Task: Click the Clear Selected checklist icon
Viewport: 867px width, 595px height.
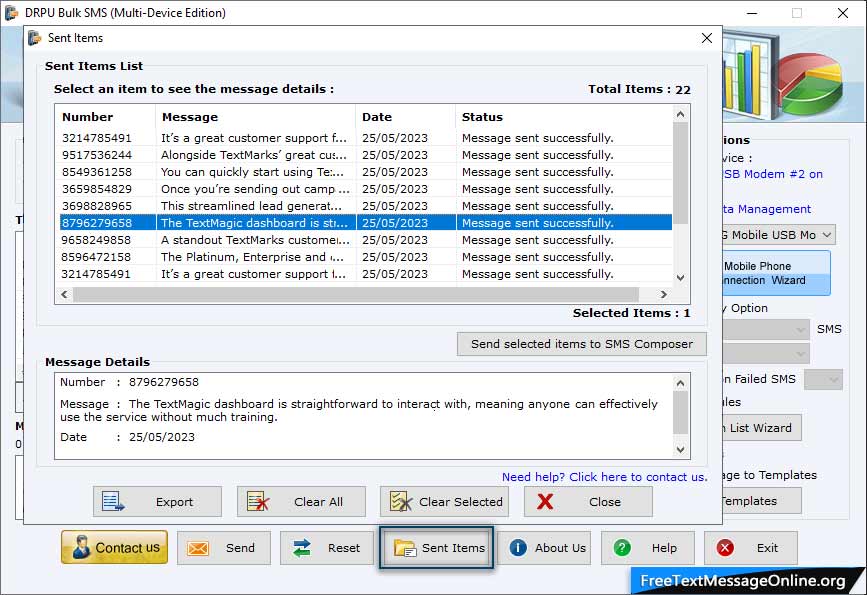Action: click(x=401, y=502)
